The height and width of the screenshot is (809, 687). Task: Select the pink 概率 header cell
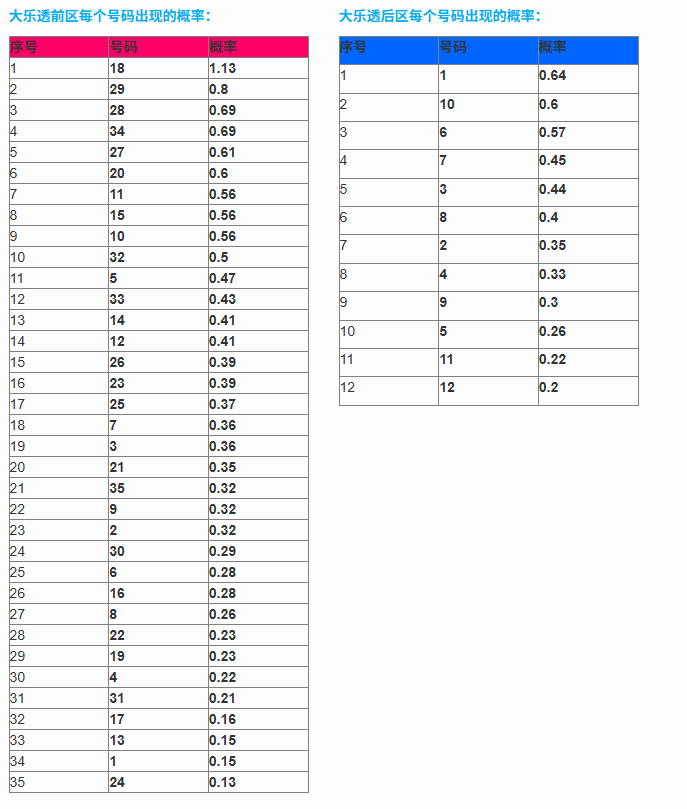(x=258, y=47)
